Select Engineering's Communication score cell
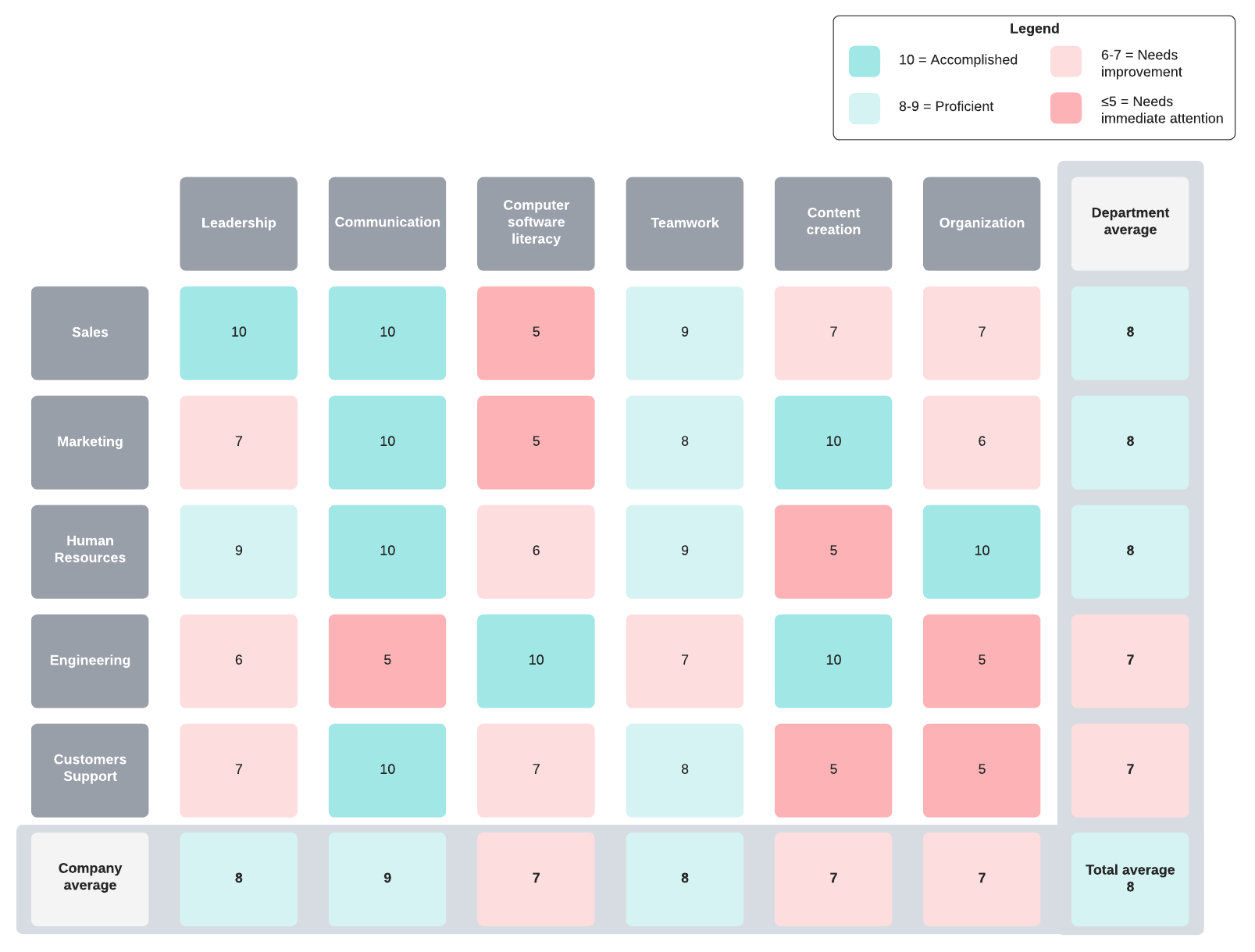1255x952 pixels. [x=387, y=661]
